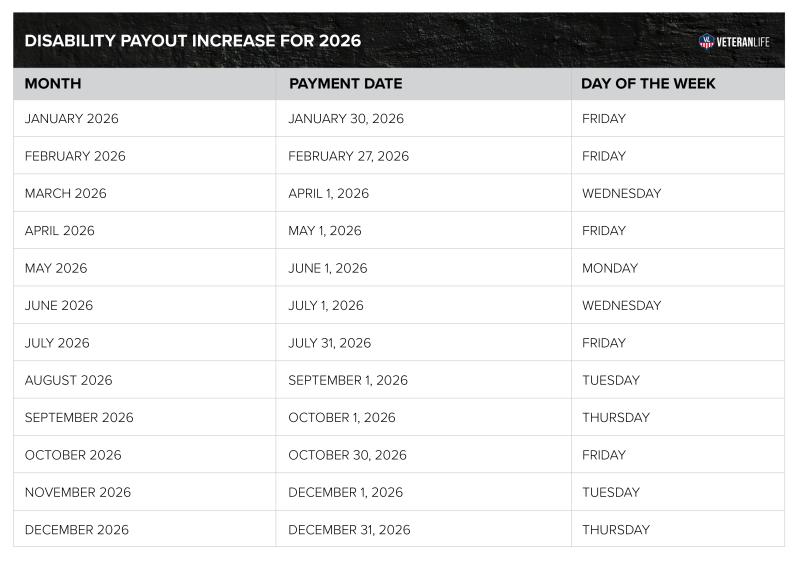Select the MAY 1, 2026 payment date

(x=325, y=231)
